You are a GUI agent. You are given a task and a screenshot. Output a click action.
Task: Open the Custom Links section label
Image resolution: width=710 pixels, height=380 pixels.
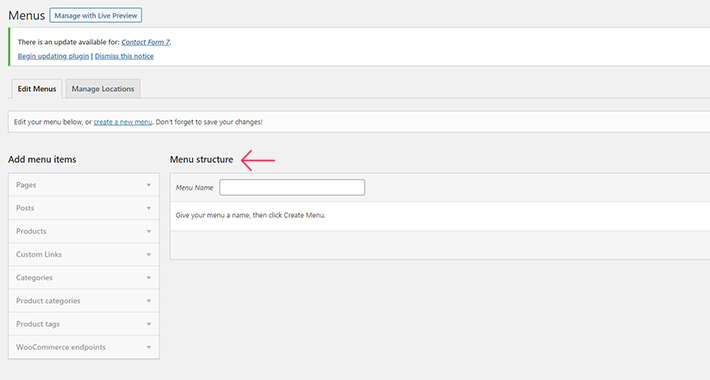pos(39,255)
